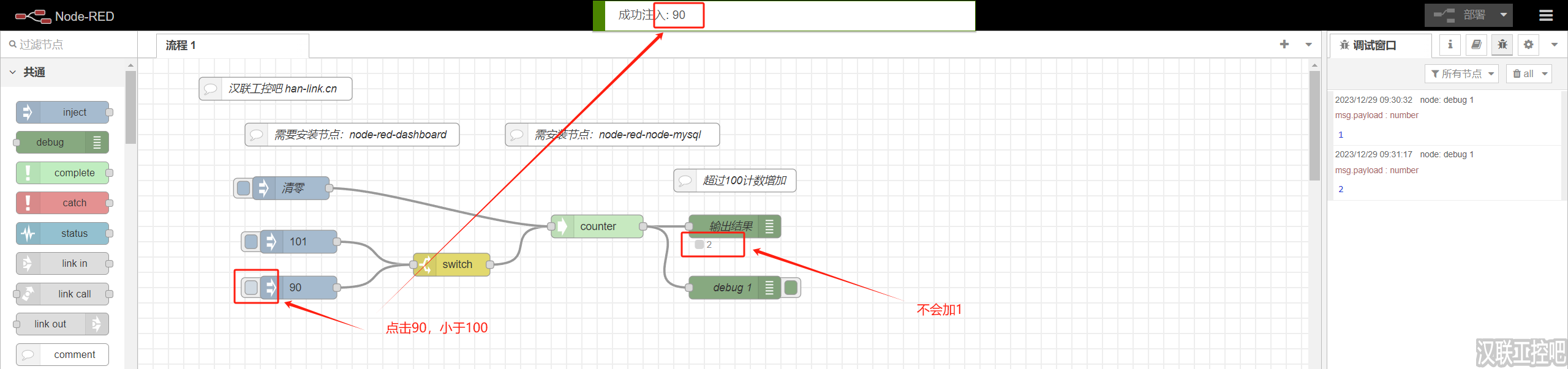Show the info sidebar tab
The height and width of the screenshot is (369, 1568).
(x=1450, y=45)
